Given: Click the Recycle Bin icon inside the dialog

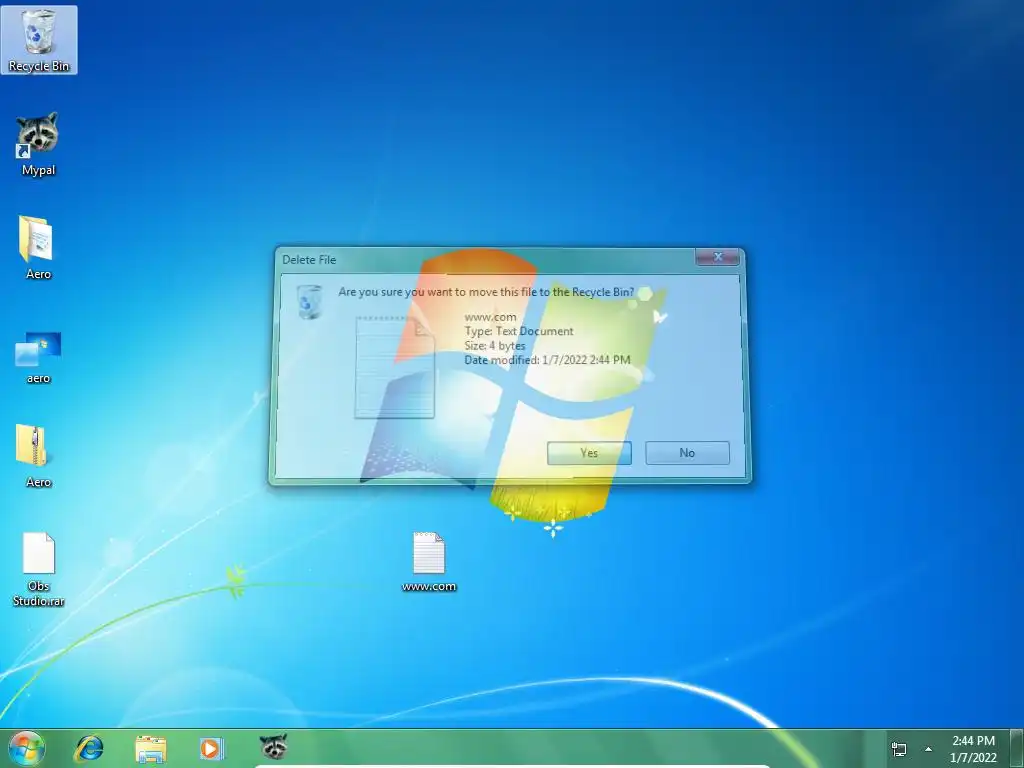Looking at the screenshot, I should [x=310, y=301].
